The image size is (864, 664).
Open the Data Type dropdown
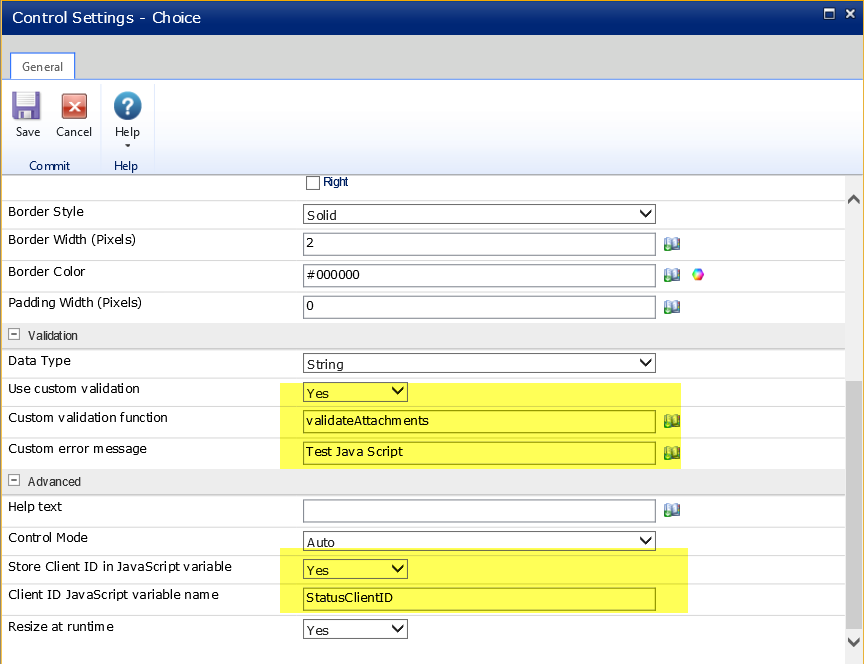[645, 360]
